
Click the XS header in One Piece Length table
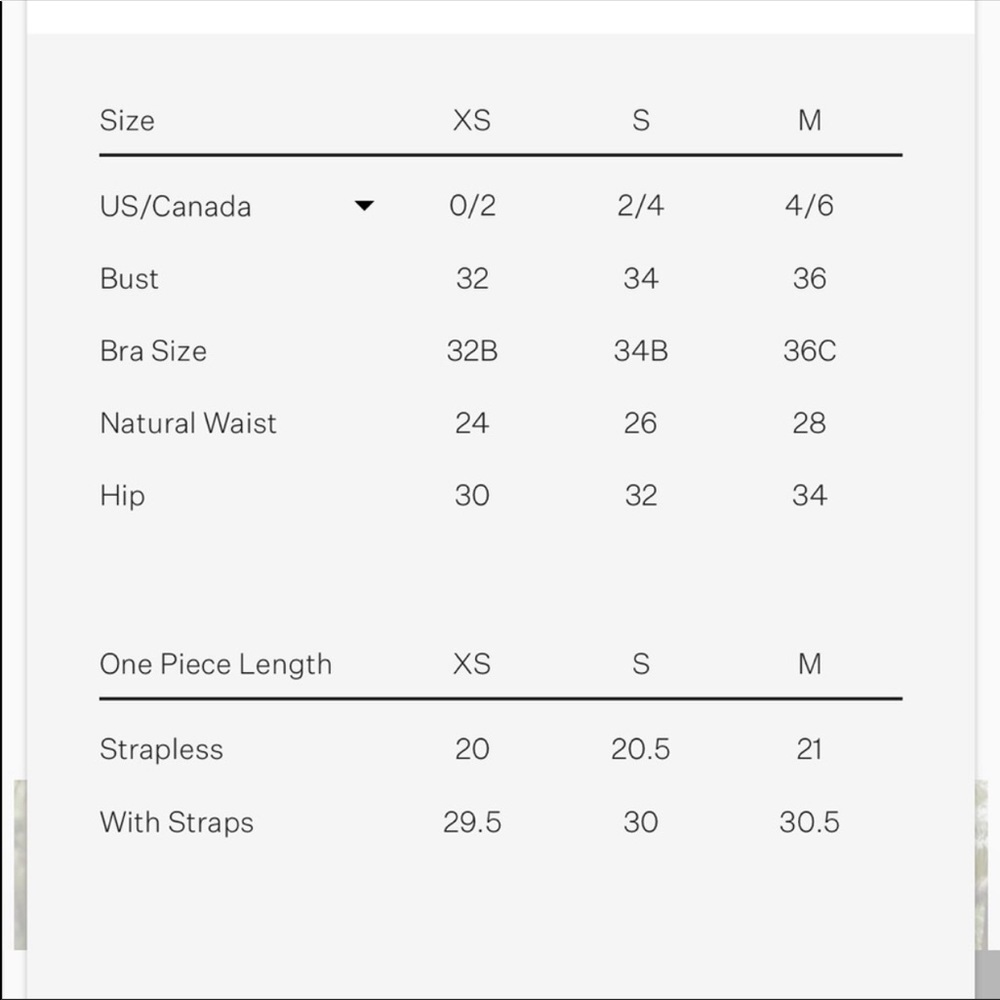472,664
